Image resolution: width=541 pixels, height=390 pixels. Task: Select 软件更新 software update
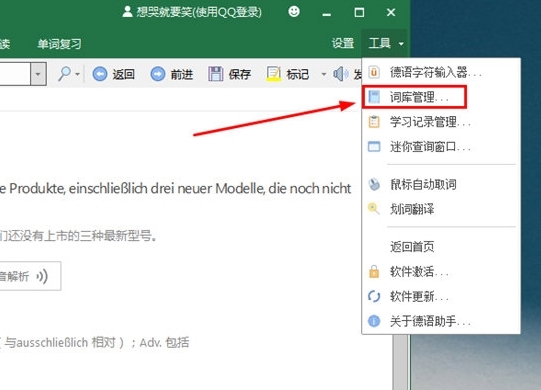(441, 297)
